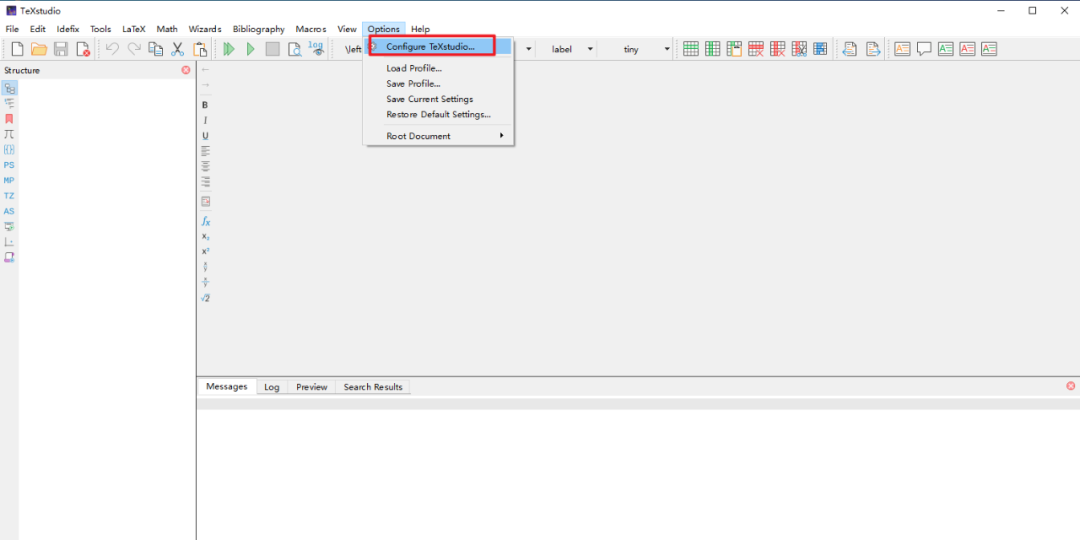Screen dimensions: 1080x540
Task: Close the Structure side panel
Action: (x=185, y=70)
